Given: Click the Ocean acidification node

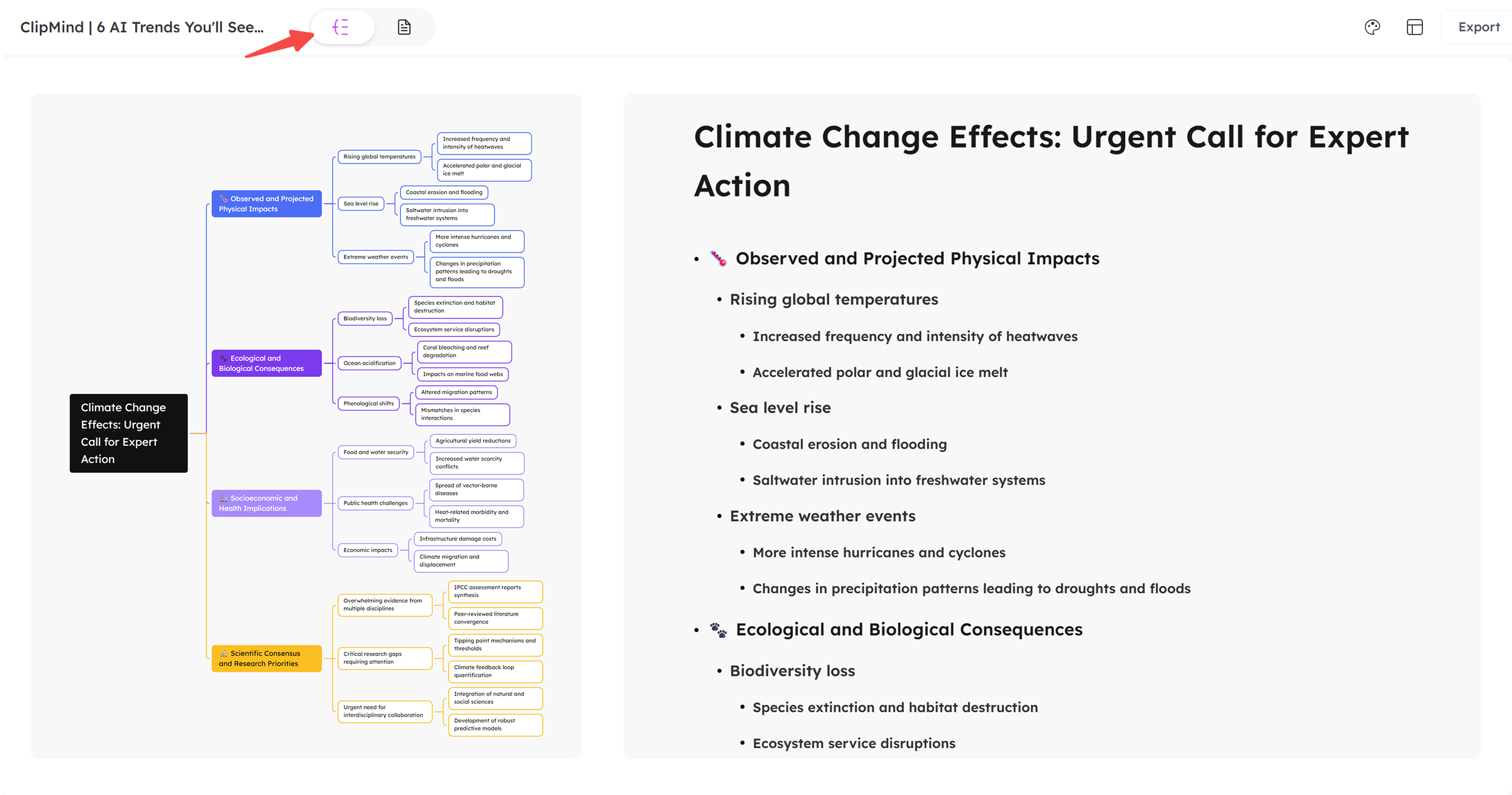Looking at the screenshot, I should 370,363.
